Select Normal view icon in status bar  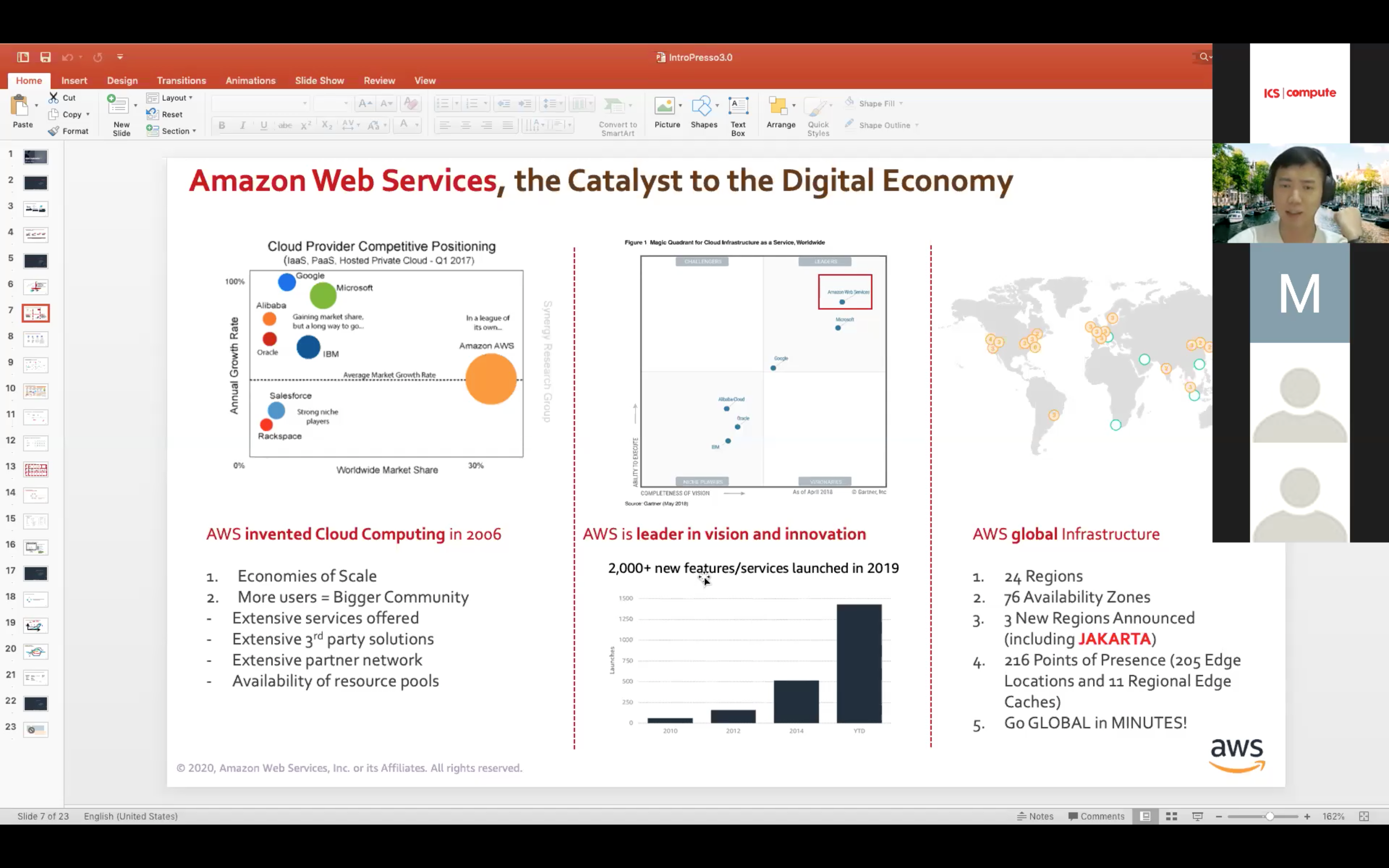1145,816
